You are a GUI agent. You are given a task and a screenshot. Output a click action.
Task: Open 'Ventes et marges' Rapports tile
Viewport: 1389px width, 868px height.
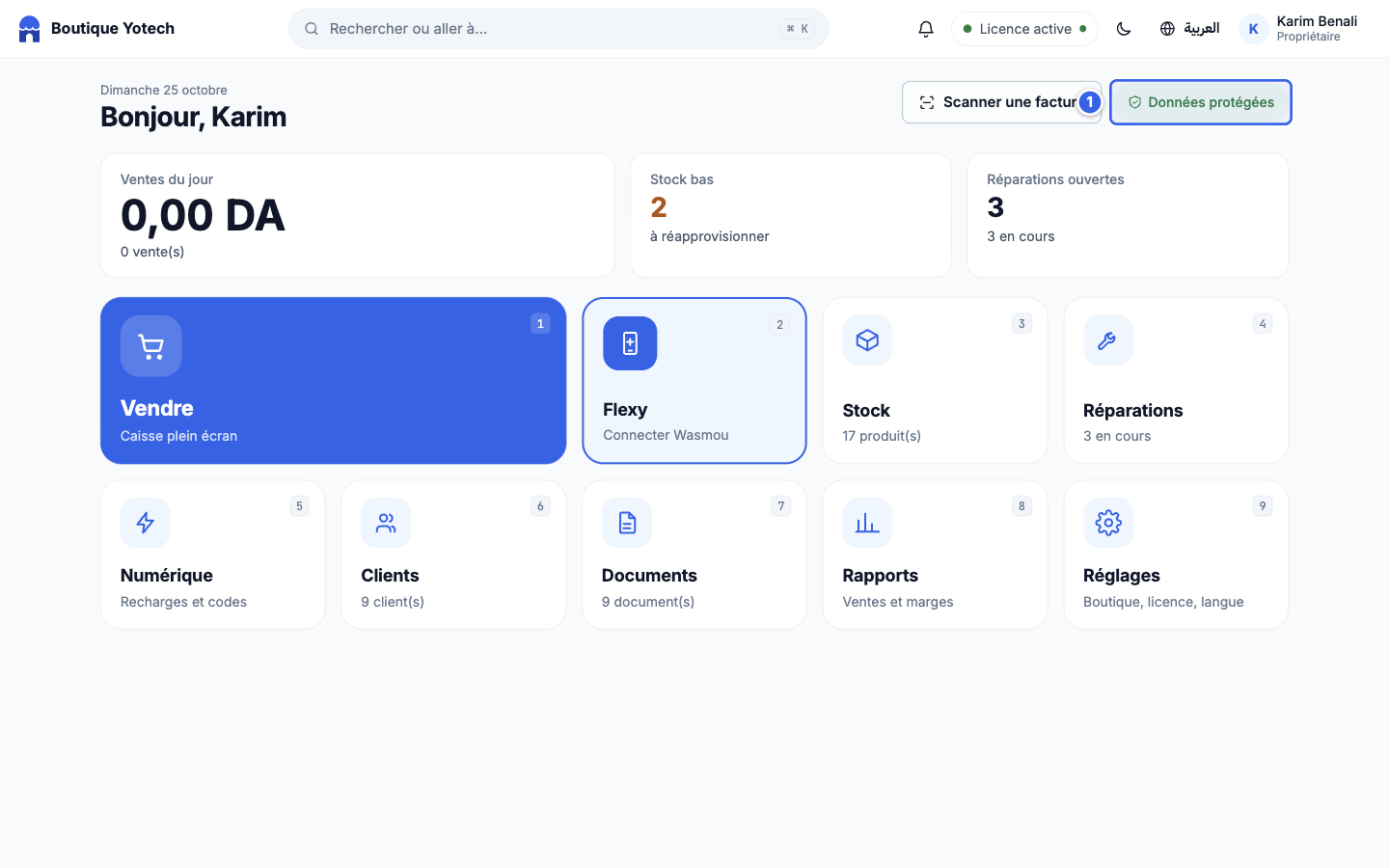(935, 555)
